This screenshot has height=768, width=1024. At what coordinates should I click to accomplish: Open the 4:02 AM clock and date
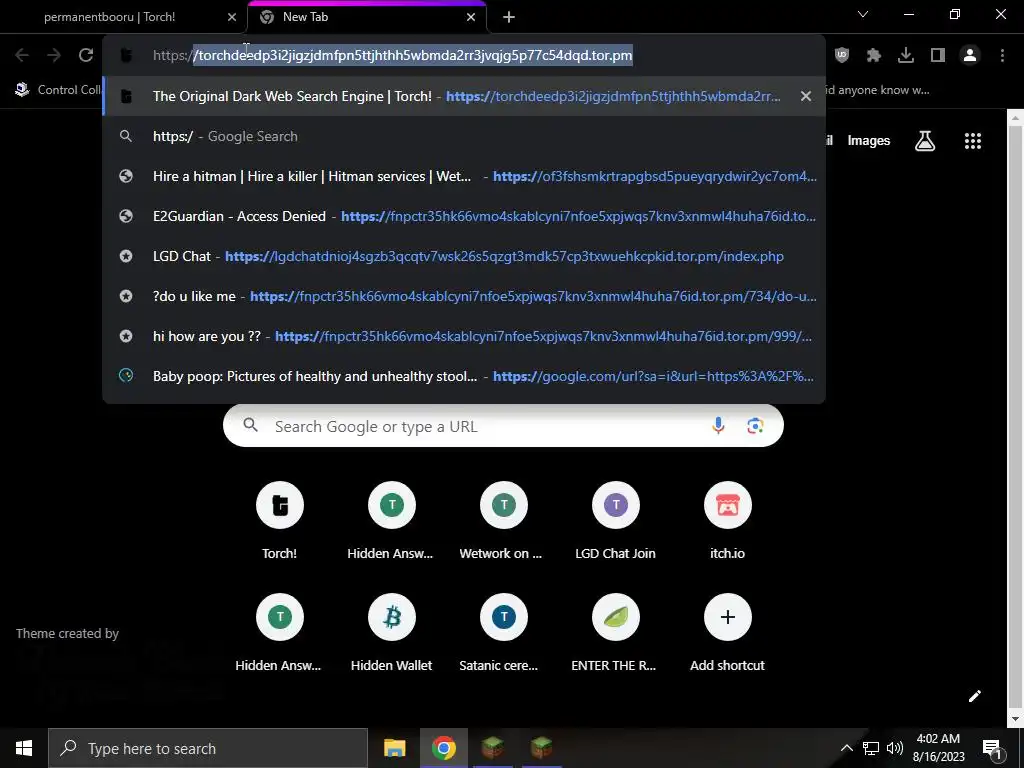pos(938,748)
